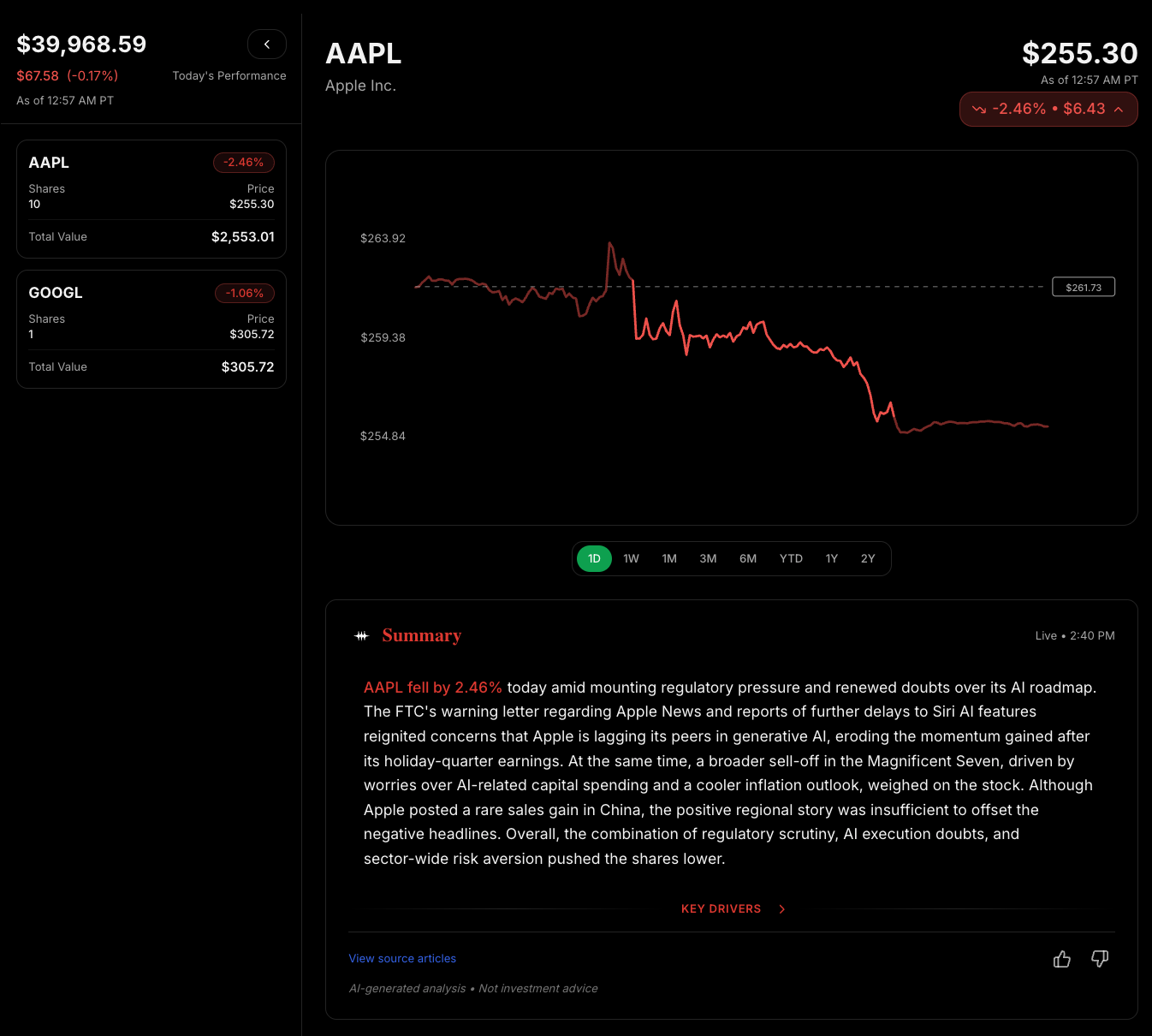Collapse the sidebar with the back chevron button
Viewport: 1152px width, 1036px height.
[x=267, y=44]
